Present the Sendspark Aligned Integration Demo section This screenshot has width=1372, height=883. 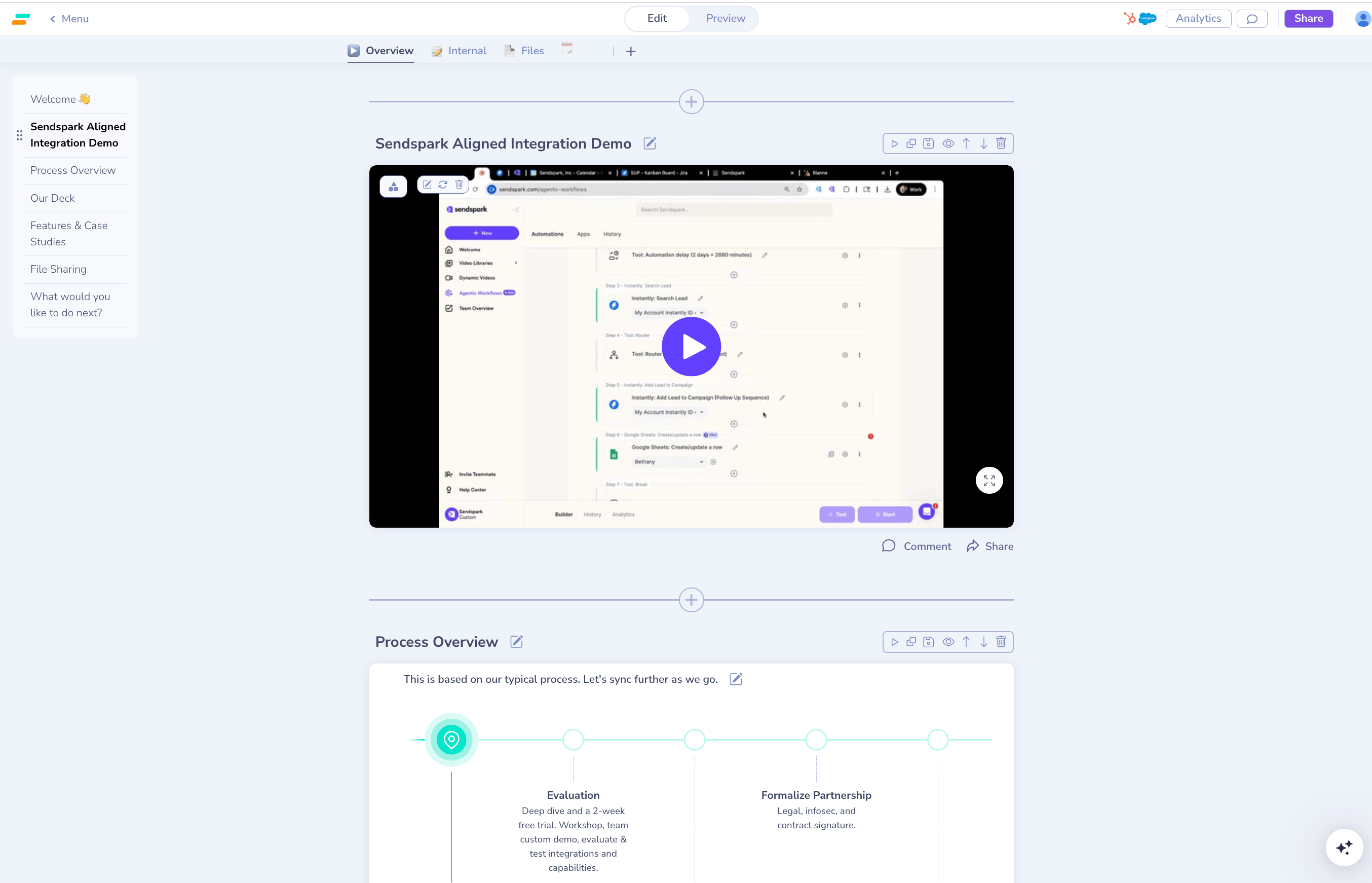pyautogui.click(x=894, y=143)
